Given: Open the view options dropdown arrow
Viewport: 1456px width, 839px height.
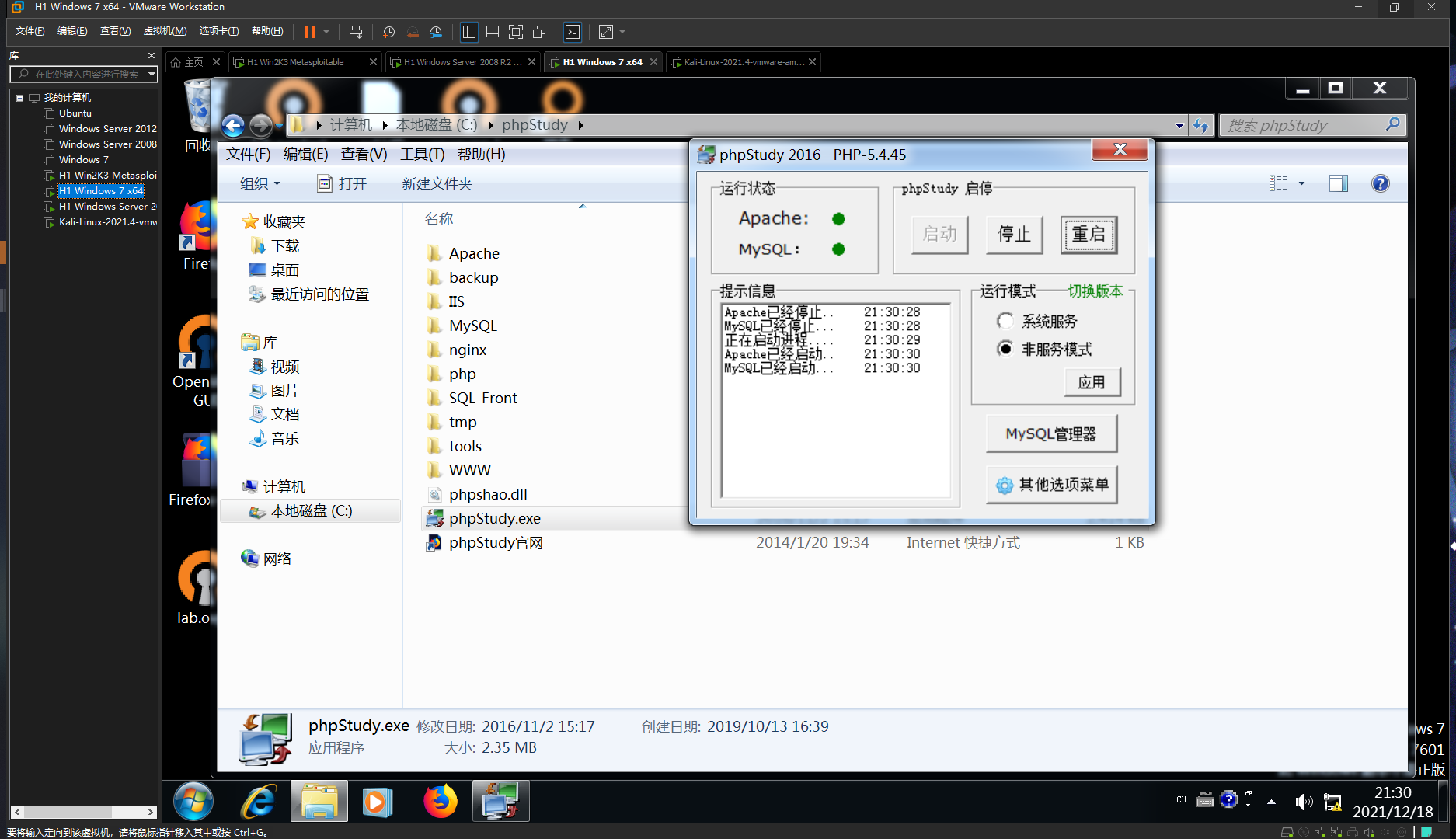Looking at the screenshot, I should [1301, 183].
